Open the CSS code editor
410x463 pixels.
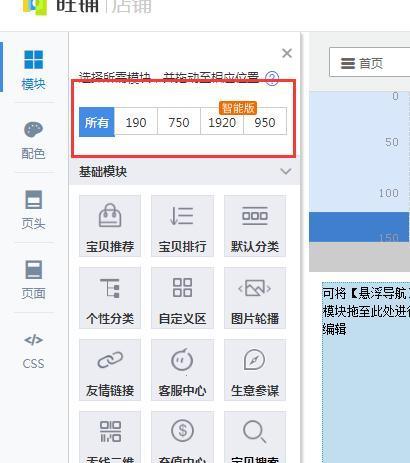pos(33,352)
